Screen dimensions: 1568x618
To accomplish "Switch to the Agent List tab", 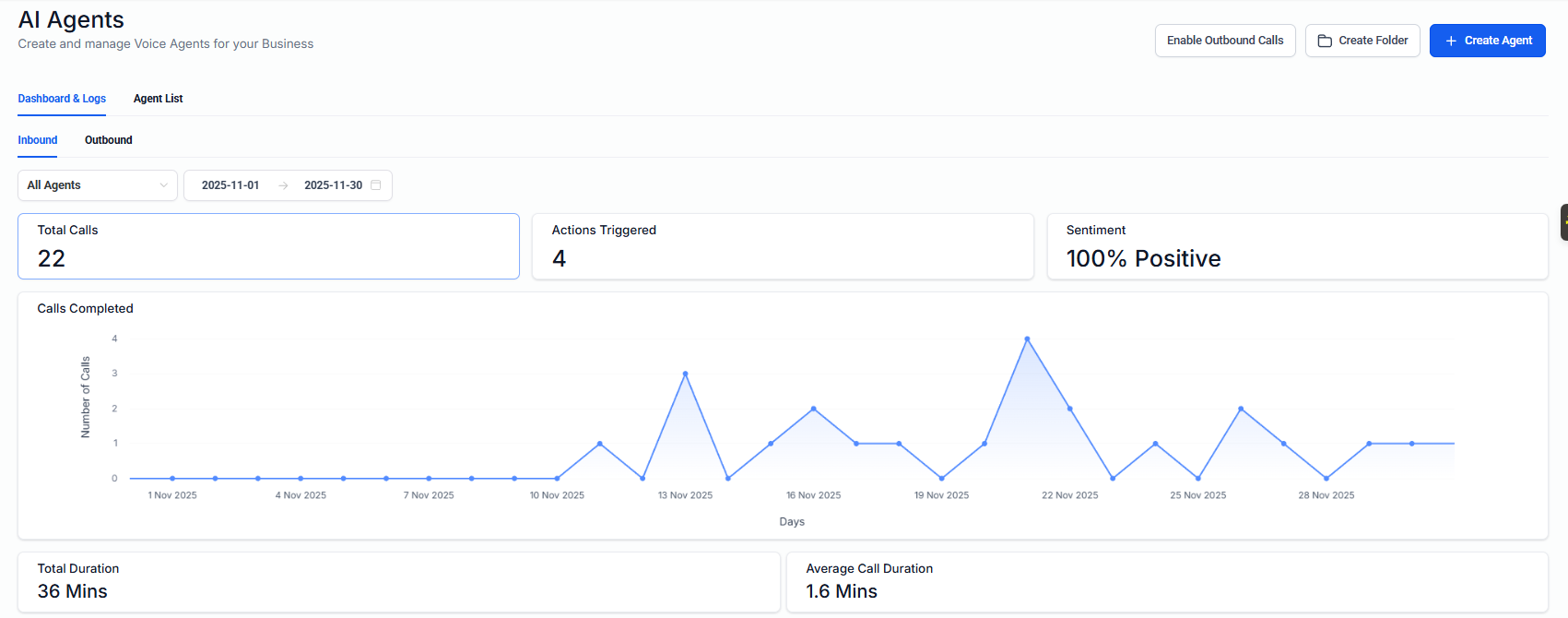I will (x=158, y=99).
